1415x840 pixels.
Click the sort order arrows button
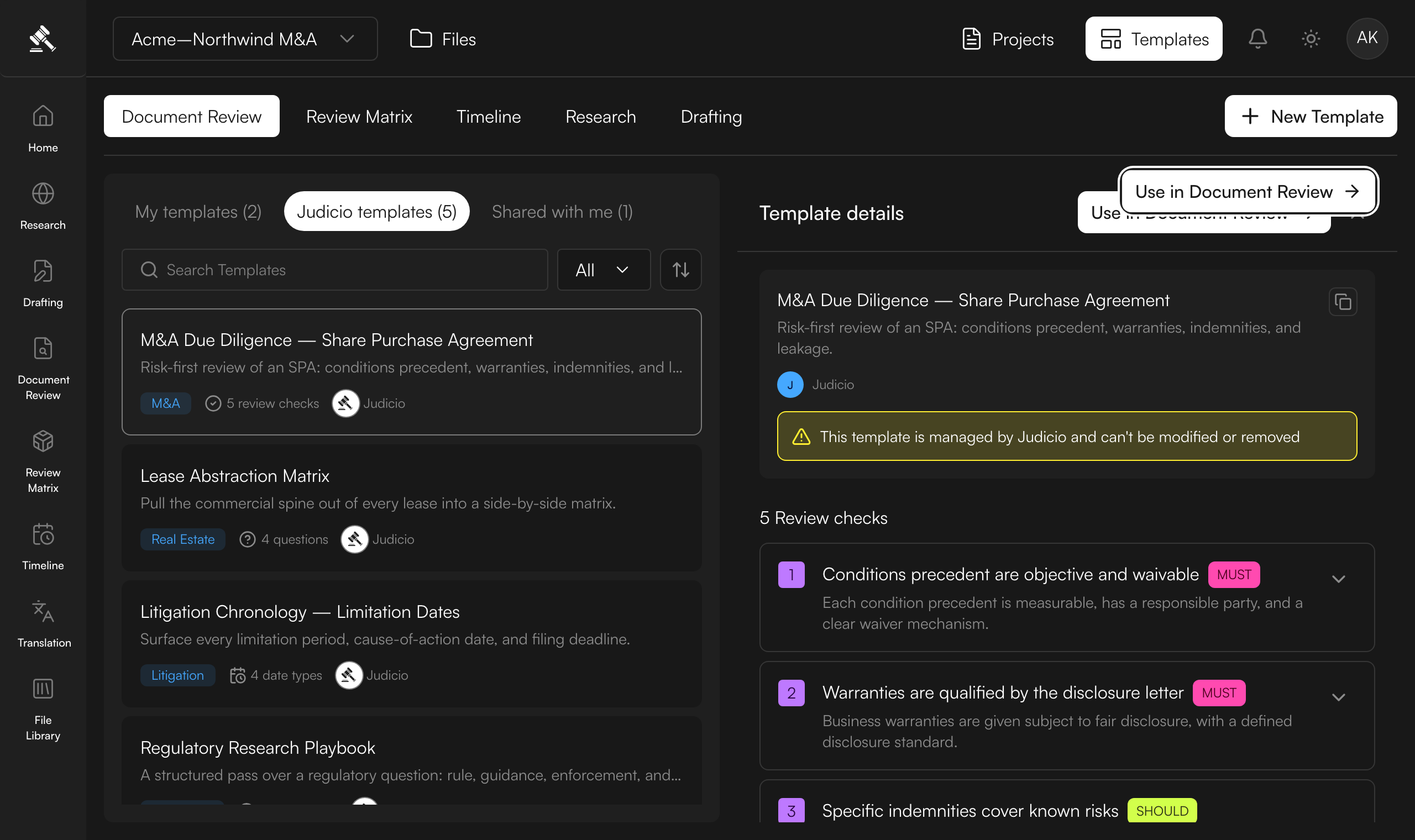tap(680, 270)
